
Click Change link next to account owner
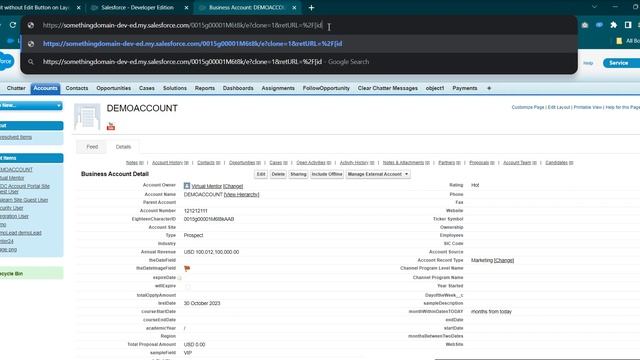[x=233, y=186]
